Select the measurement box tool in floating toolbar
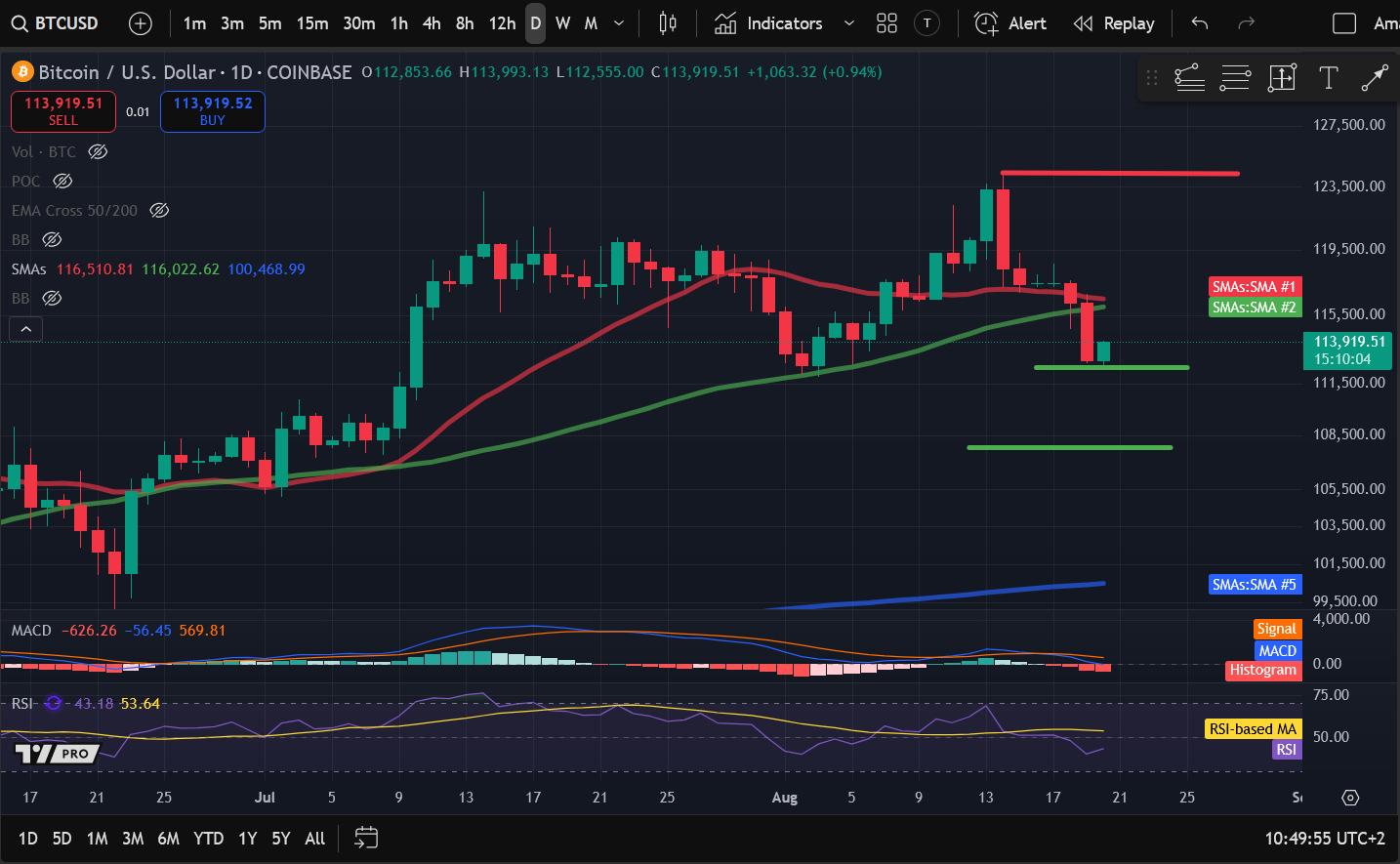1400x864 pixels. (x=1282, y=78)
